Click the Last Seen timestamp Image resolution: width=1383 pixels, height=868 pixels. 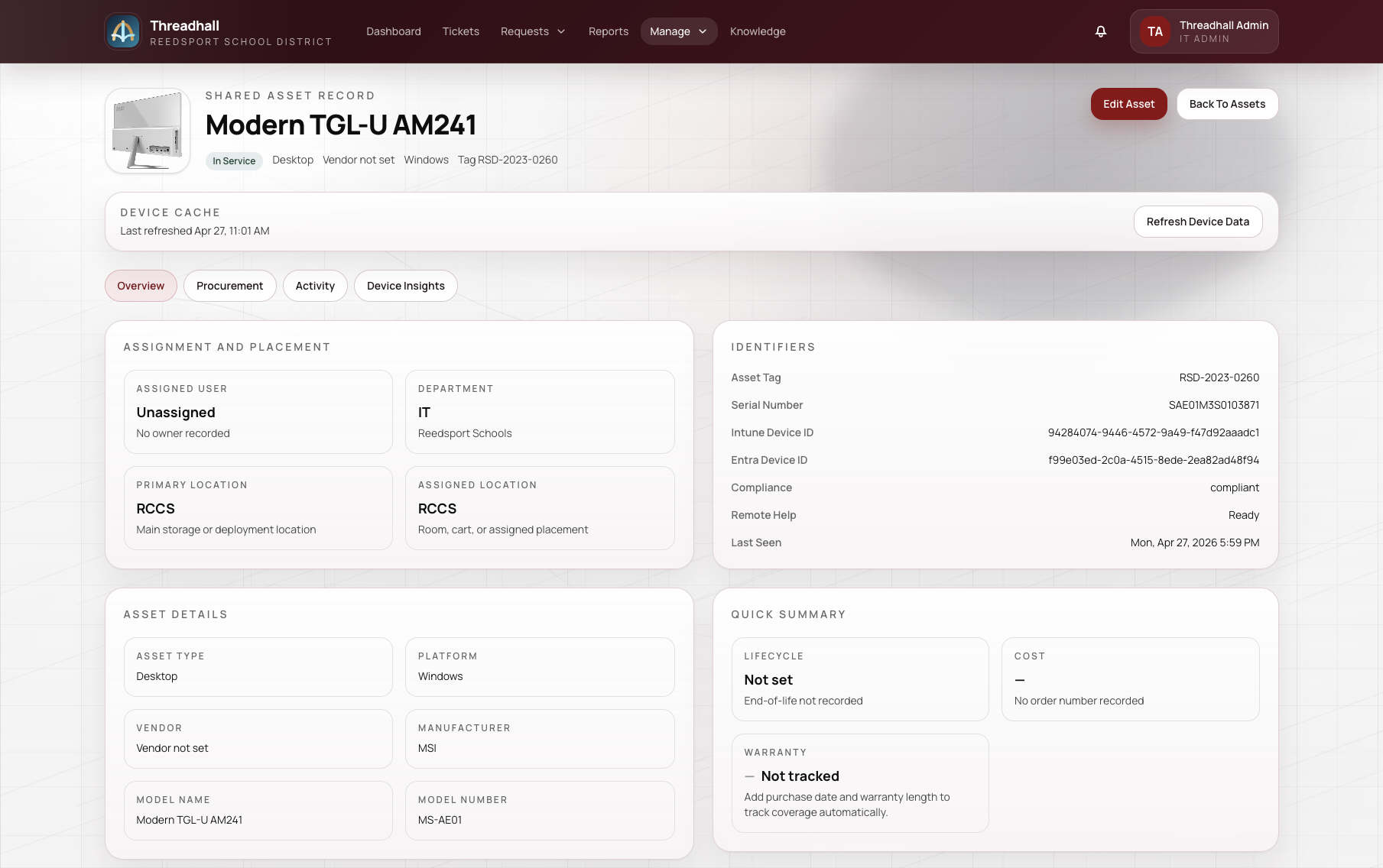(x=1195, y=542)
